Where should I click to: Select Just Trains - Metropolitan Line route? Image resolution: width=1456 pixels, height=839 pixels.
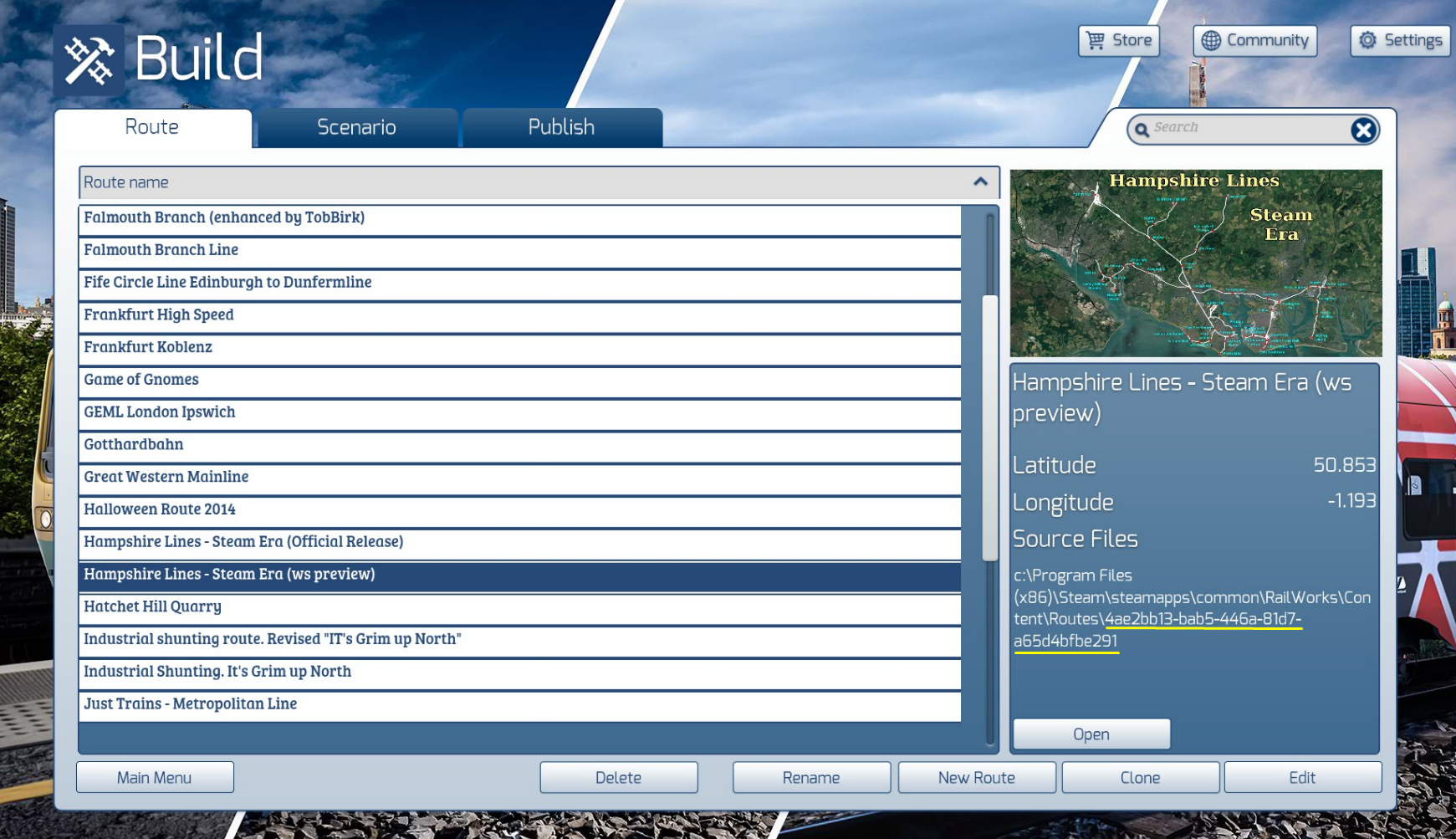tap(520, 705)
